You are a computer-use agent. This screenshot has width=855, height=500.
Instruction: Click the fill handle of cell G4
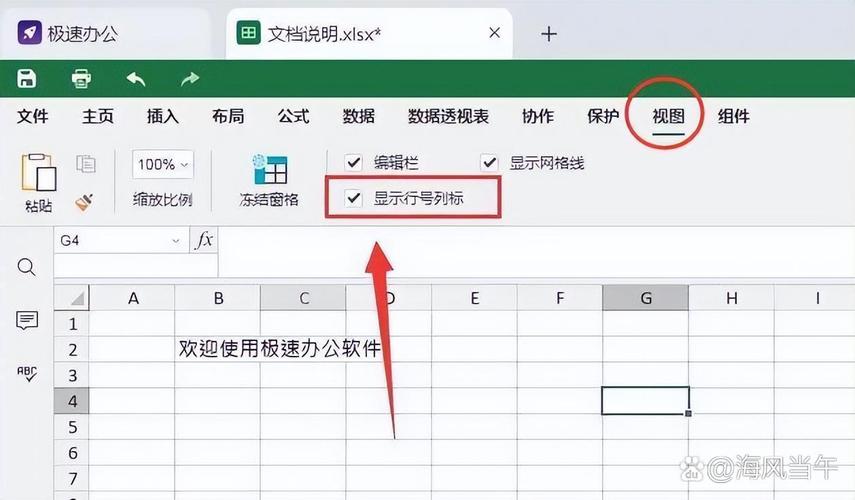tap(688, 414)
